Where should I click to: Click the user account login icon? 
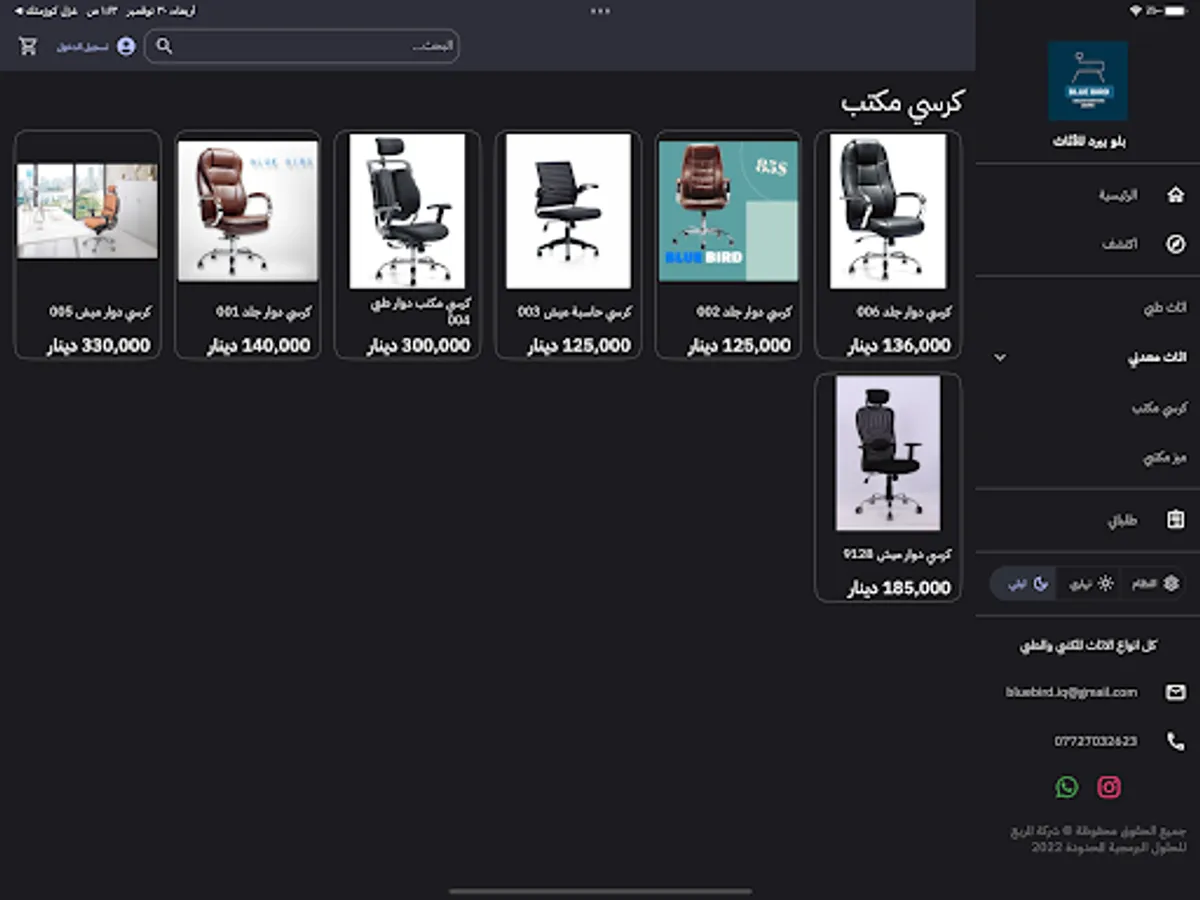point(126,46)
